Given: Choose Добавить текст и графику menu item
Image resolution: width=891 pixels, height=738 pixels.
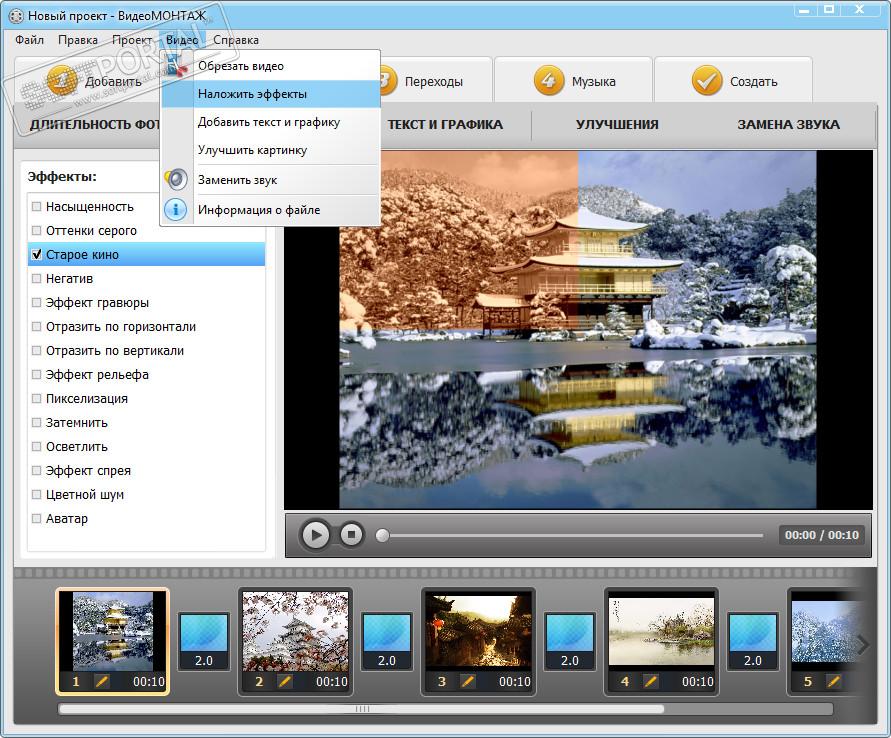Looking at the screenshot, I should (268, 122).
